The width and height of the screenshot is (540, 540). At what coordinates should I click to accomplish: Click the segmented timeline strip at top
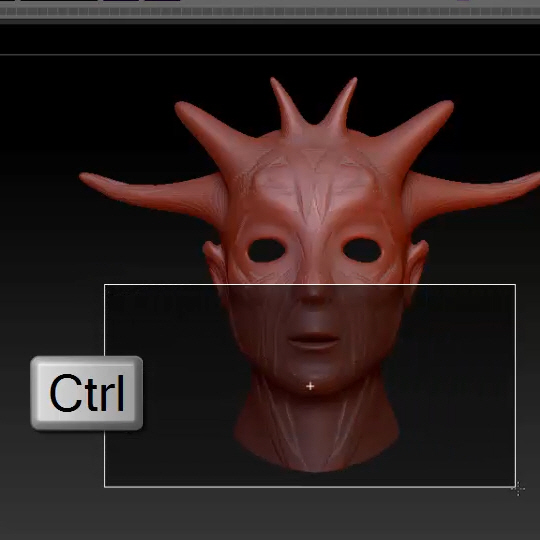pyautogui.click(x=270, y=12)
